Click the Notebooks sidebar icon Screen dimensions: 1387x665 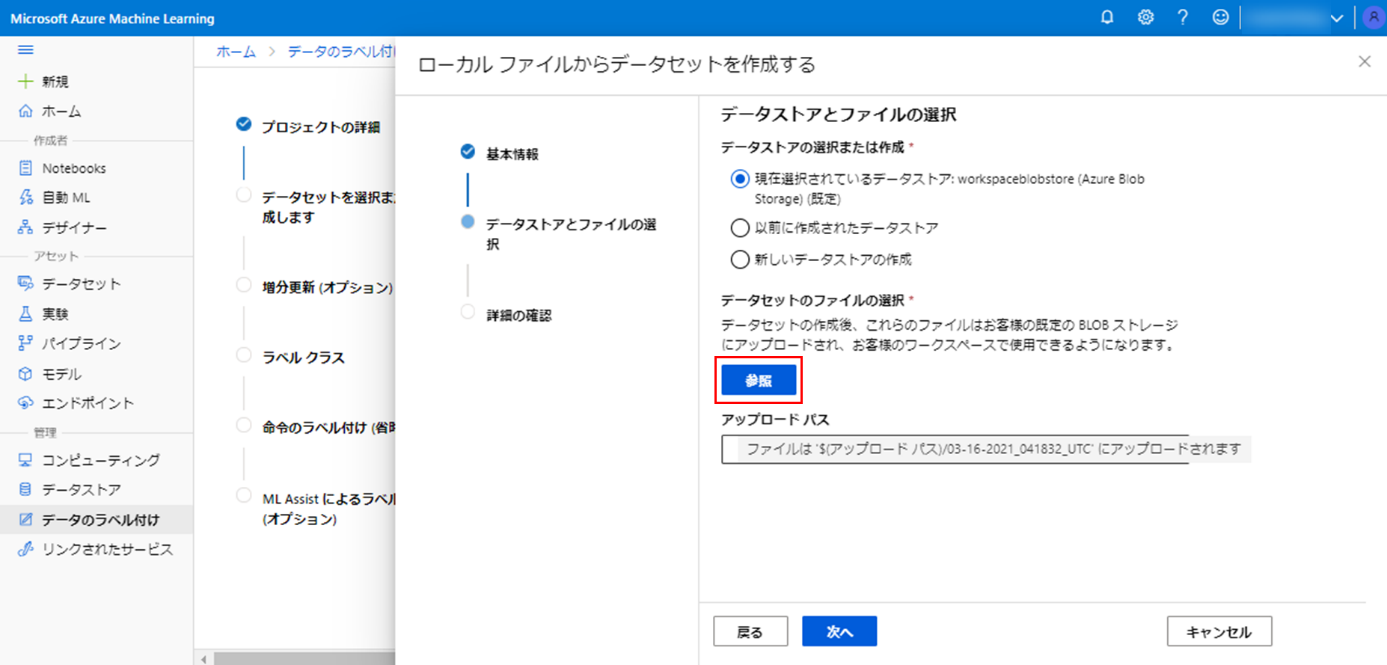point(26,168)
